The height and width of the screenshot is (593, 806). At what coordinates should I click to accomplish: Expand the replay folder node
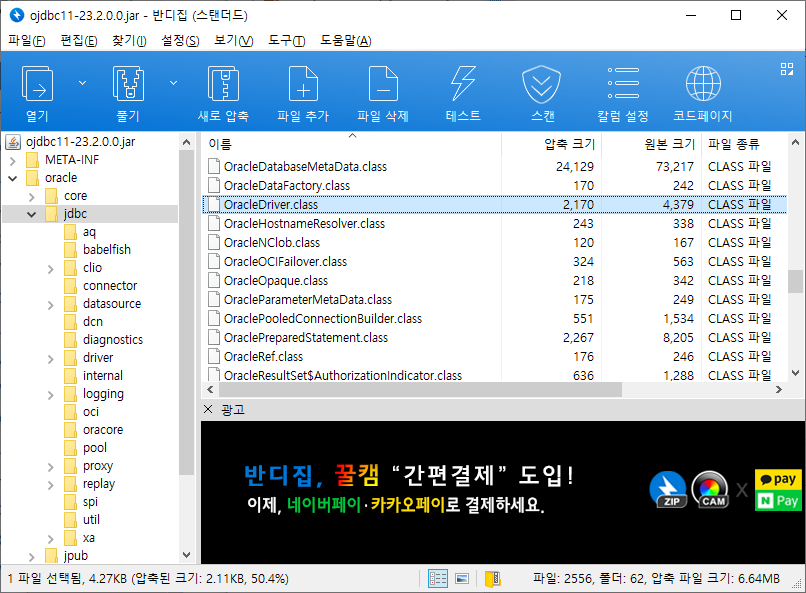[50, 485]
